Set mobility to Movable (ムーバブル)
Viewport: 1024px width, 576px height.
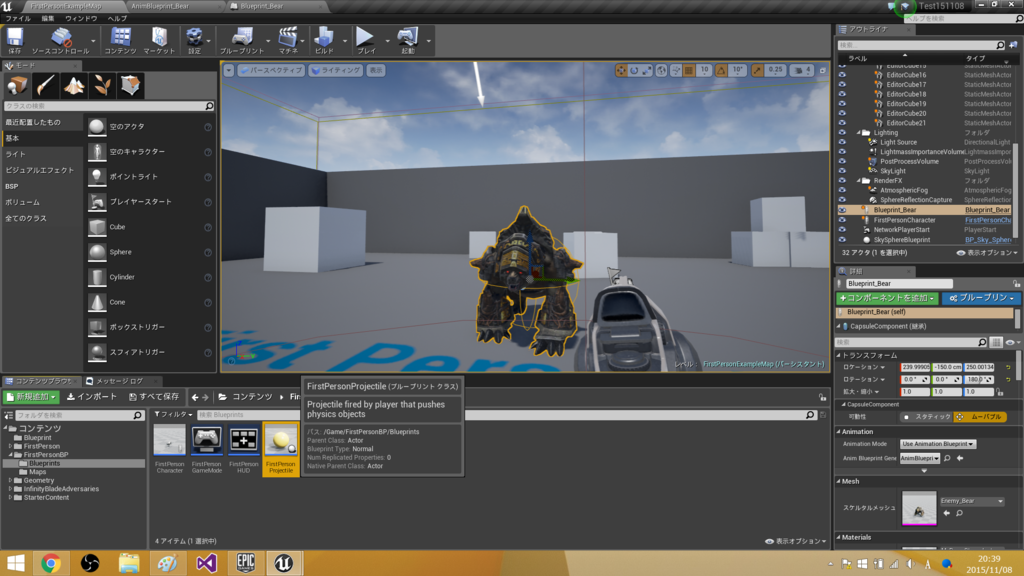[980, 417]
